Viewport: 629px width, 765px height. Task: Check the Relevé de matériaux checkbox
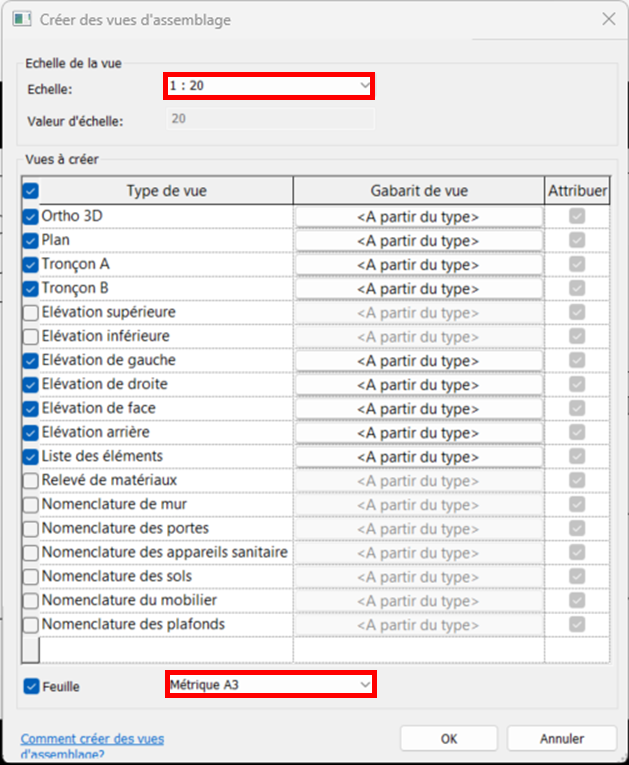[30, 480]
